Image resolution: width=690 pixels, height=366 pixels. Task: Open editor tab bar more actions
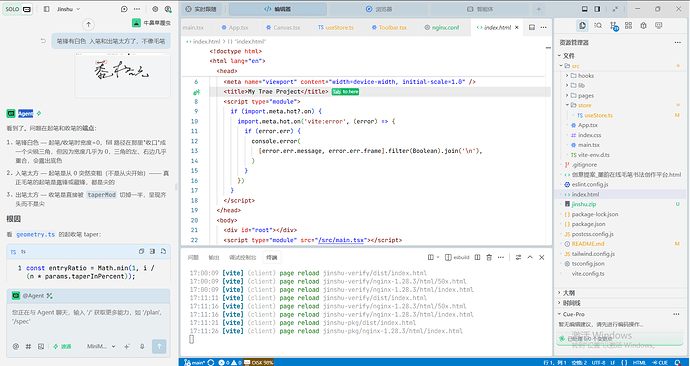[543, 27]
